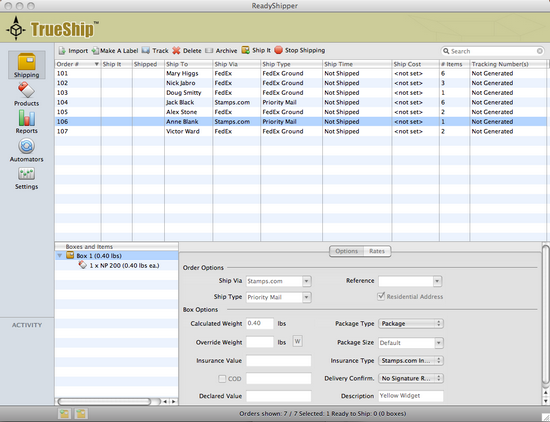This screenshot has height=422, width=550.
Task: Enable the COD checkbox
Action: click(222, 379)
